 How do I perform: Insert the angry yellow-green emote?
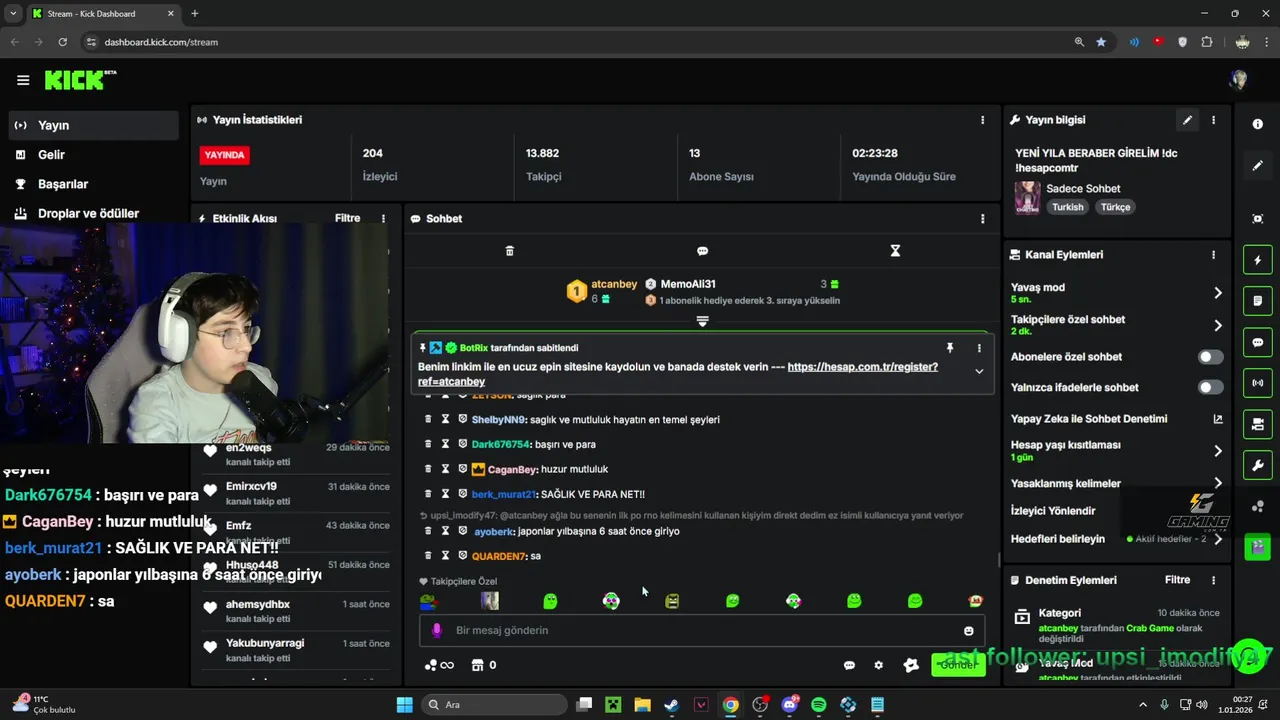672,601
